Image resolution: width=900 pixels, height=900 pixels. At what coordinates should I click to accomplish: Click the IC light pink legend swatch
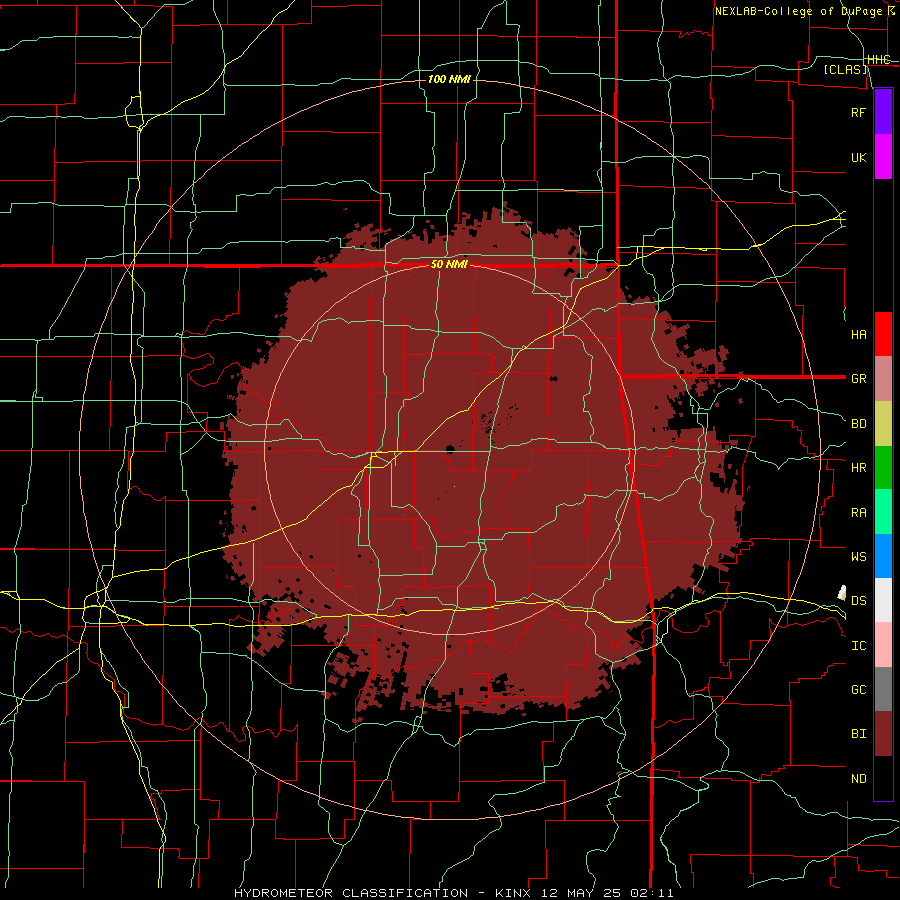point(883,645)
